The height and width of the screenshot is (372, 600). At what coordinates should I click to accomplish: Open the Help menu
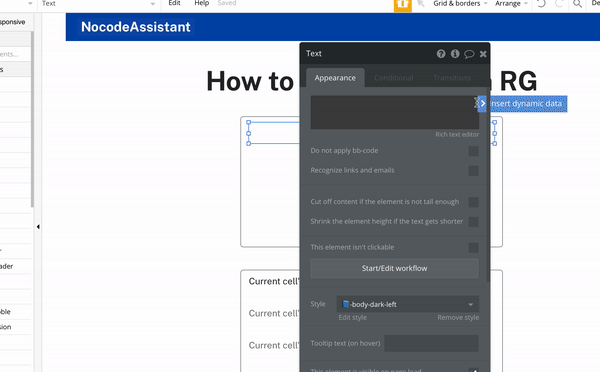202,3
